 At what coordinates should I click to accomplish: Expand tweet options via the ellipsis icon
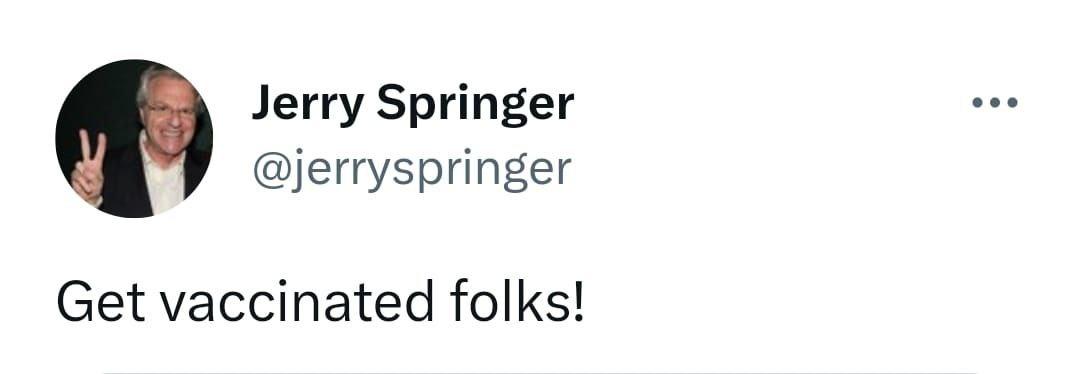pyautogui.click(x=995, y=103)
